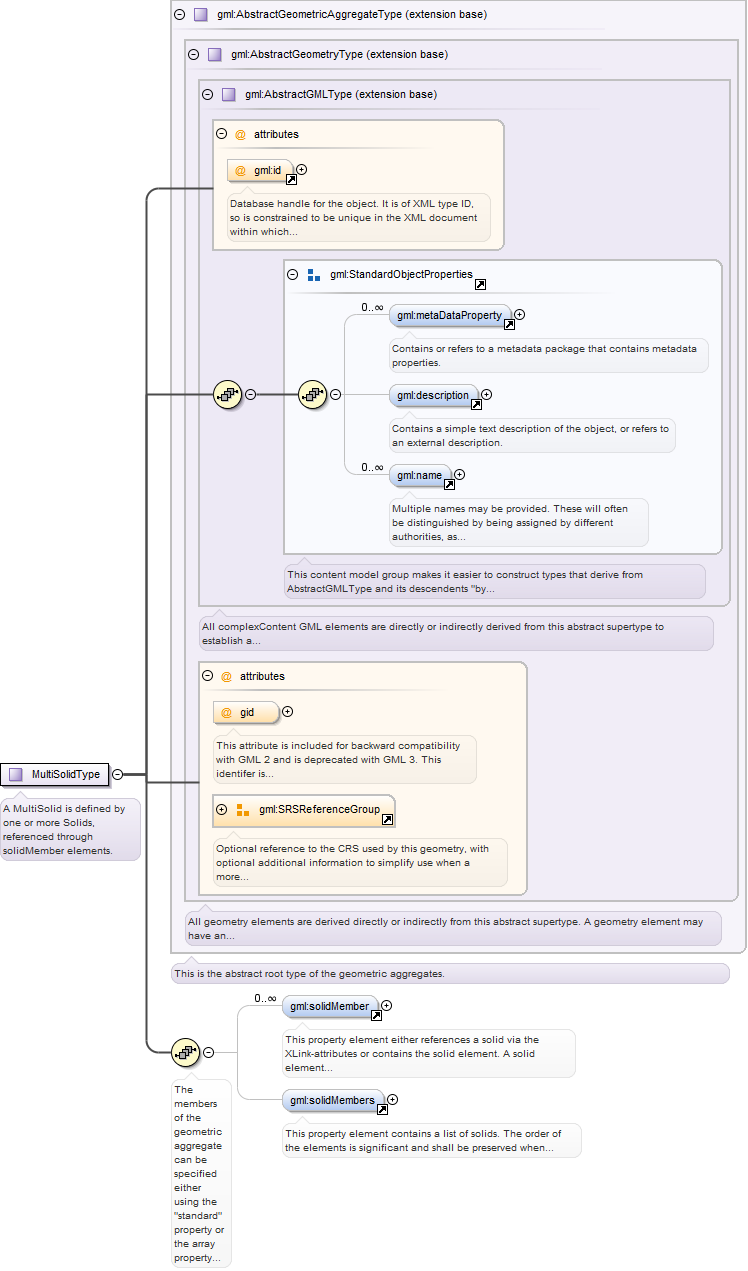Click StandardObjectProperties blue group icon
Viewport: 748px width, 1271px height.
pos(314,274)
